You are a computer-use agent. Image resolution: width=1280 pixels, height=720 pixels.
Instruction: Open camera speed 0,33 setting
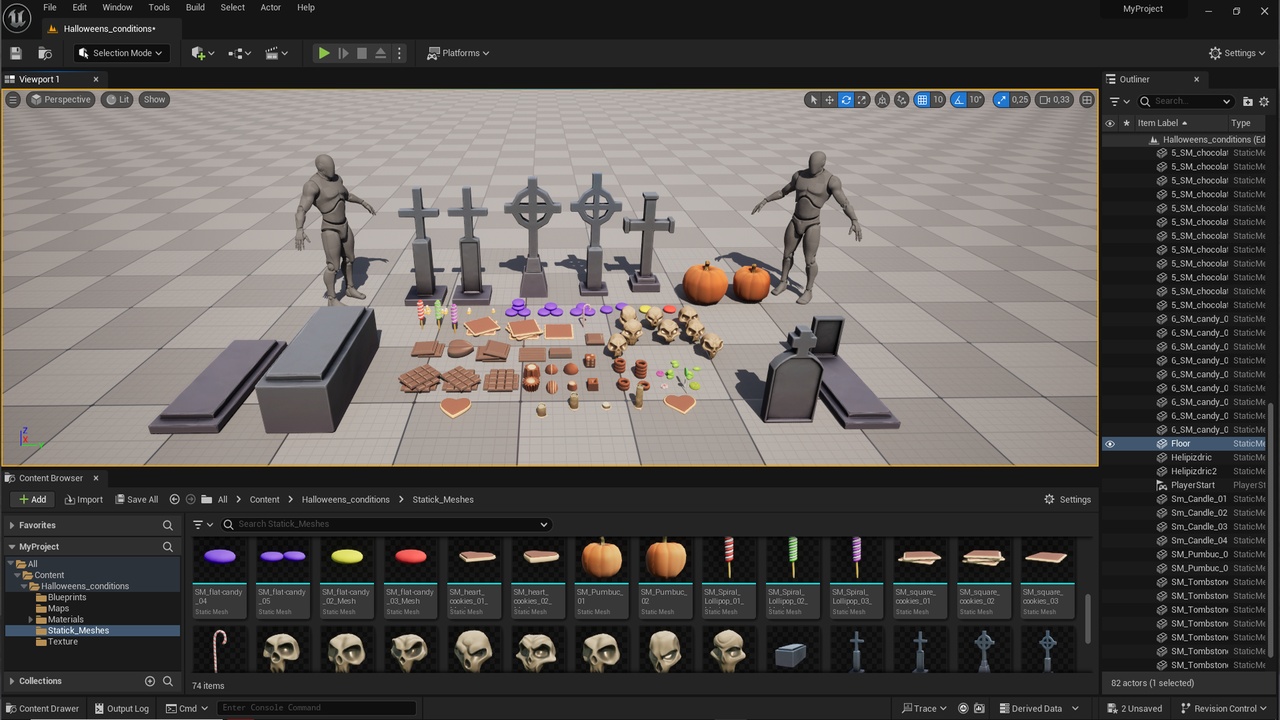point(1054,100)
